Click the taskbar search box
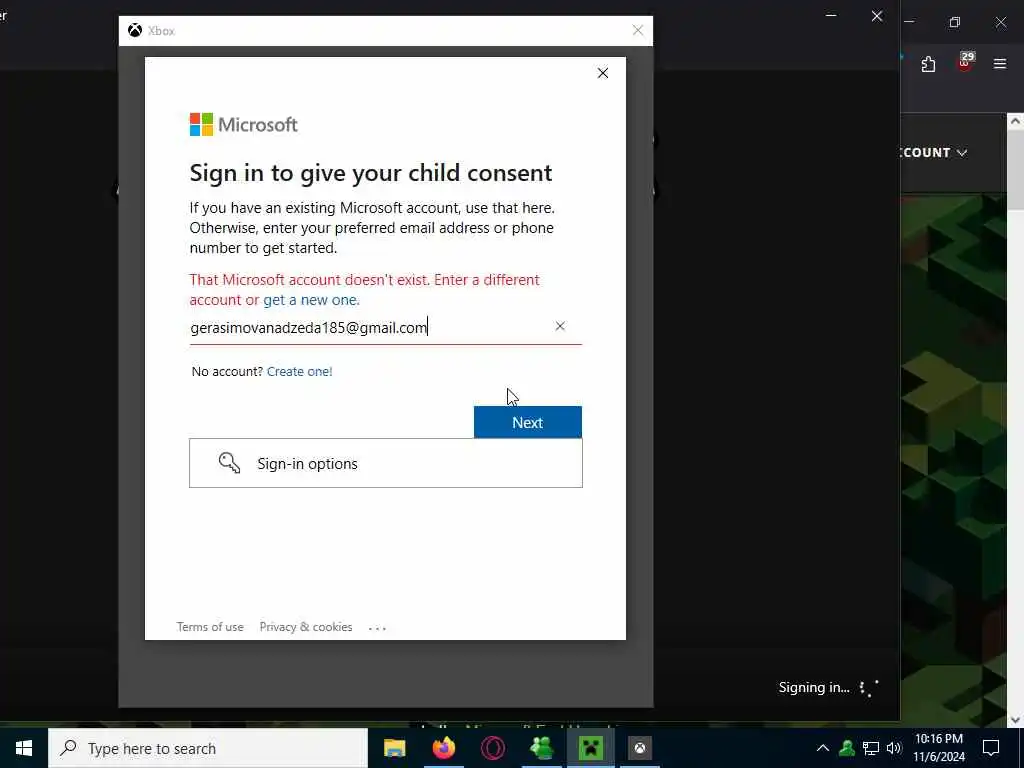 pyautogui.click(x=208, y=748)
